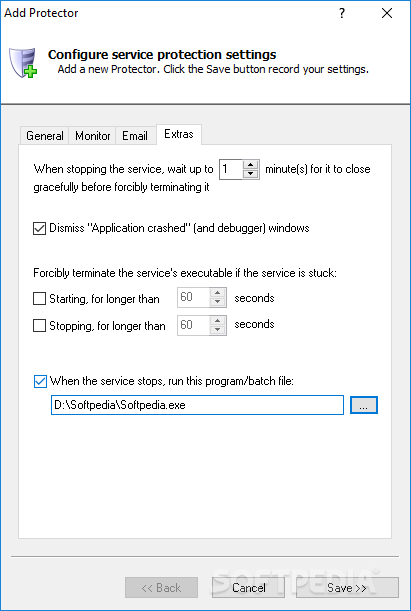Switch to the General tab
Image resolution: width=411 pixels, height=611 pixels.
point(44,136)
